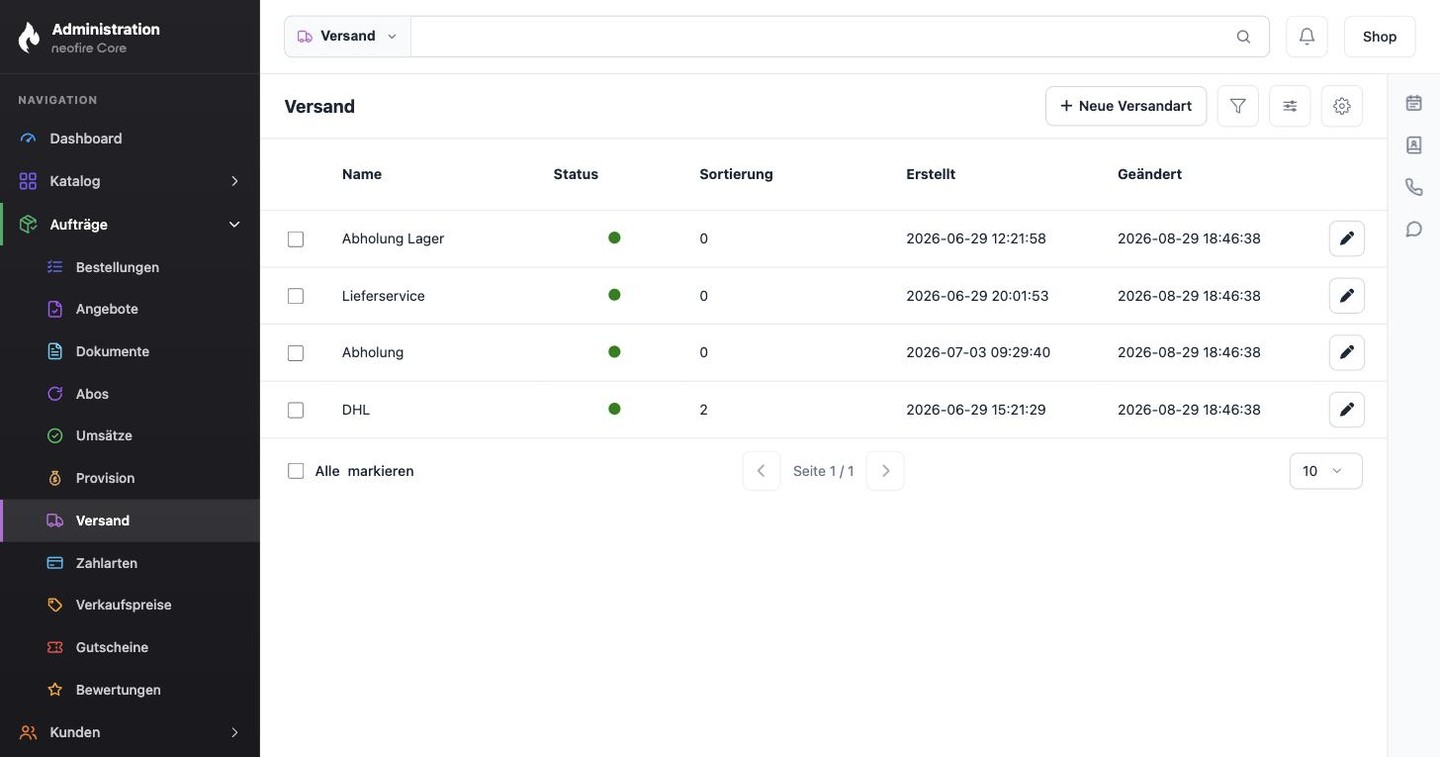The width and height of the screenshot is (1440, 757).
Task: Open the sliders options icon
Action: pos(1290,106)
